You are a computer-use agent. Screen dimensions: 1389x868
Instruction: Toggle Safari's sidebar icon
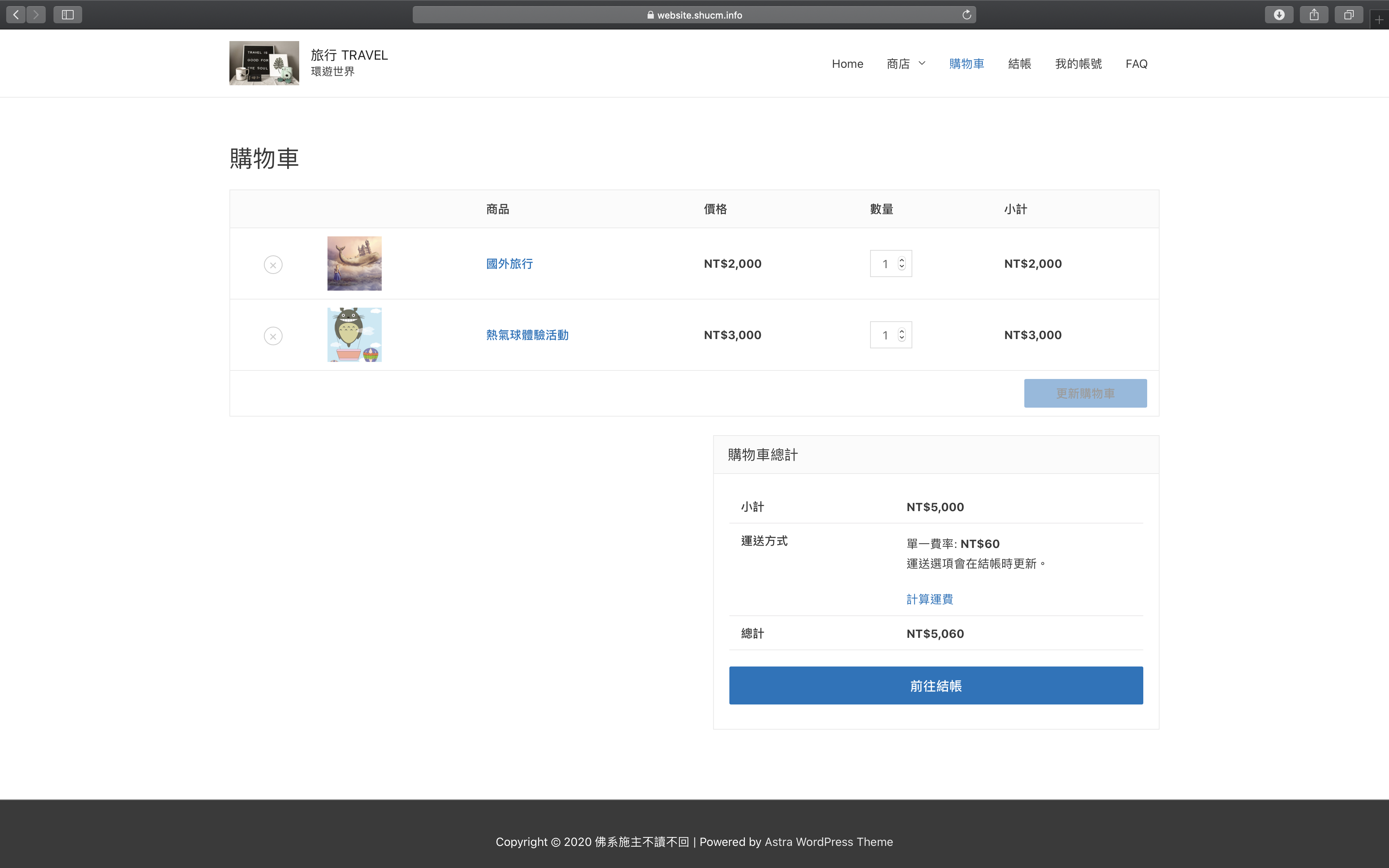tap(68, 15)
